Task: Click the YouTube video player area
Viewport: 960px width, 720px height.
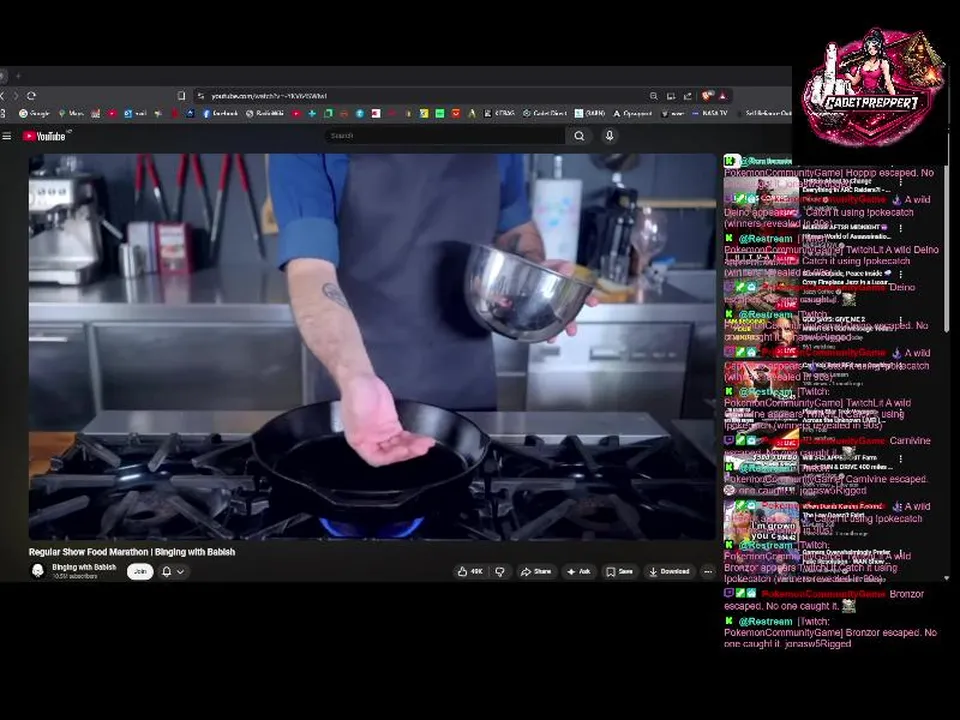Action: coord(372,347)
